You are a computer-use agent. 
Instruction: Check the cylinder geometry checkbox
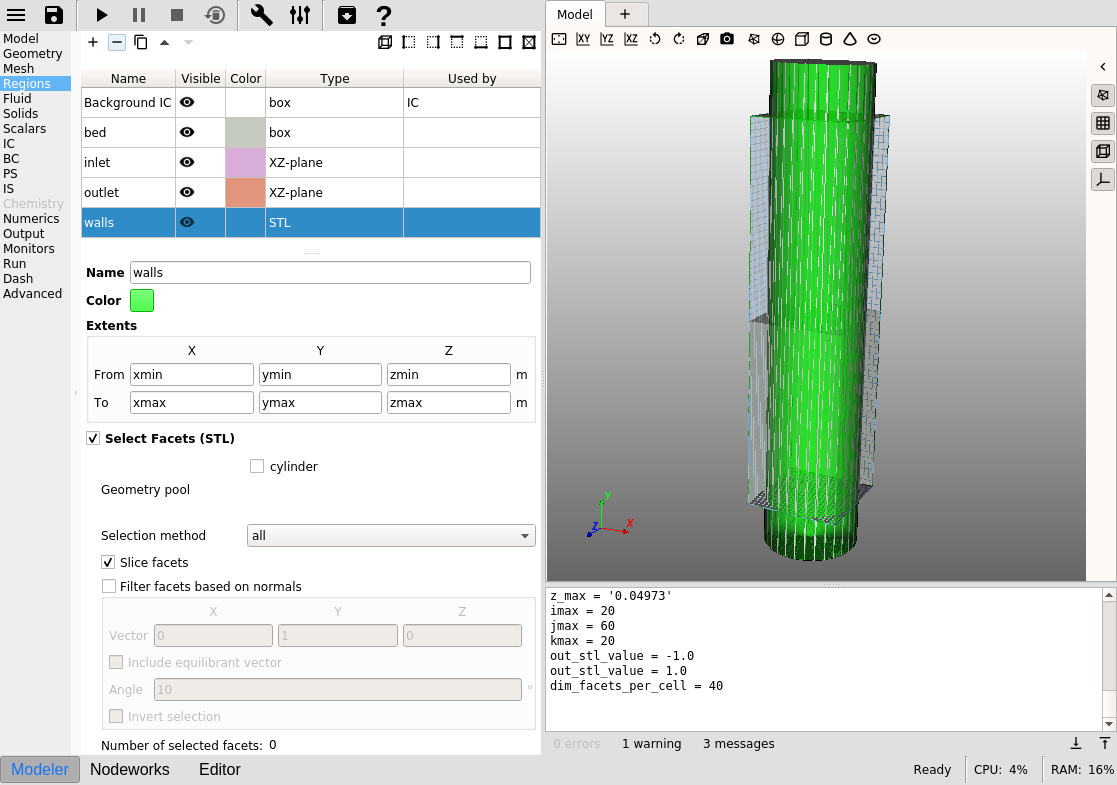(257, 466)
